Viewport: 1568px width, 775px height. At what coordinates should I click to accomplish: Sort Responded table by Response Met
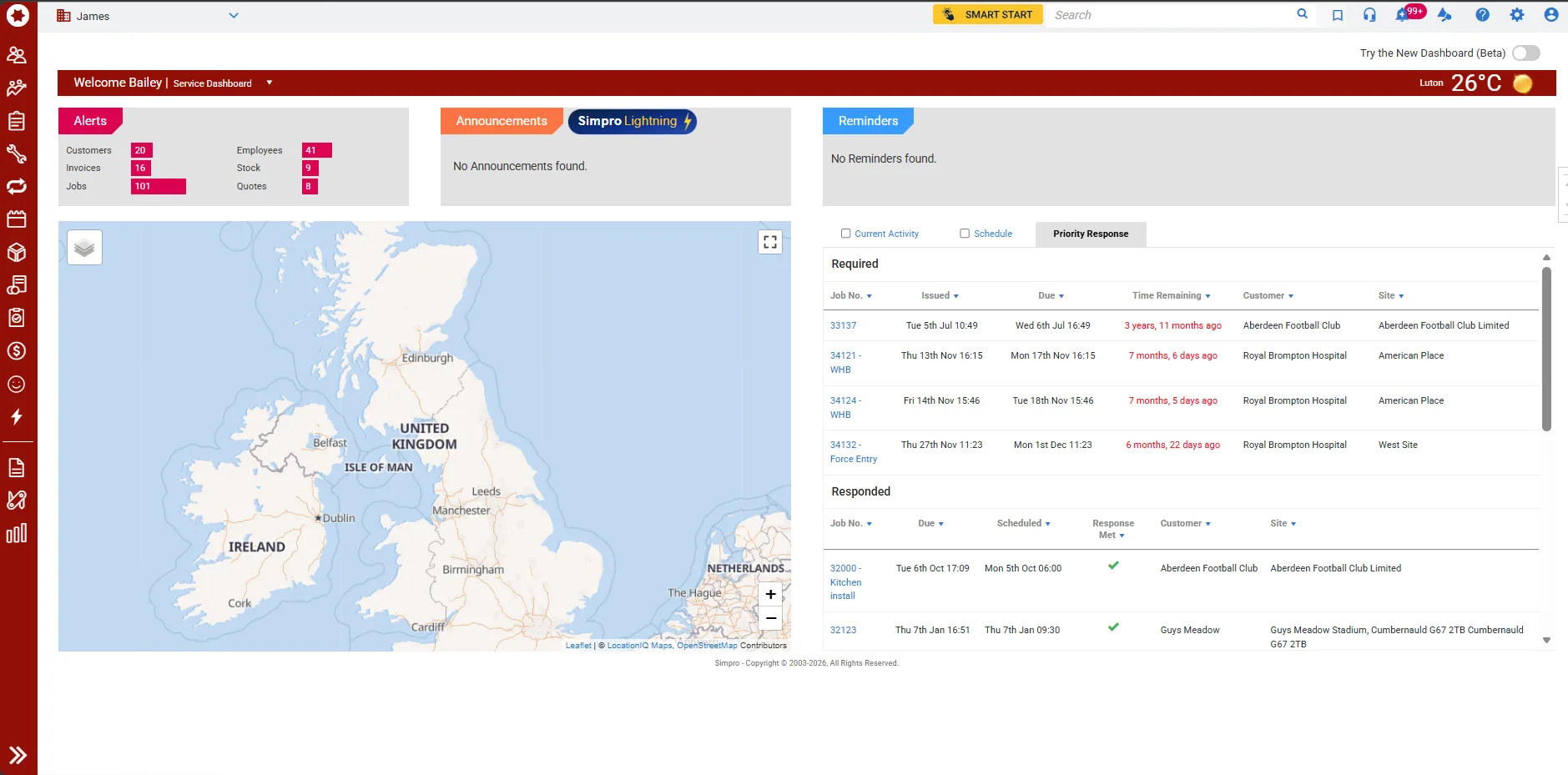pos(1112,529)
